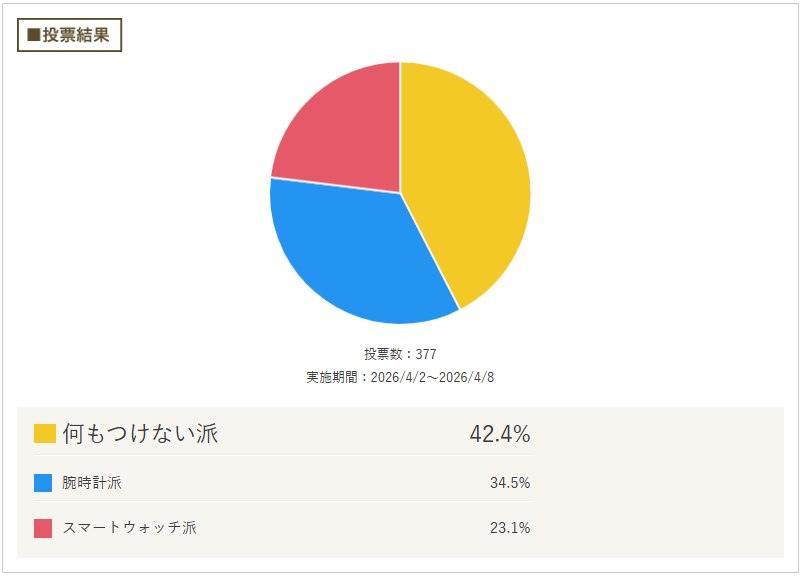This screenshot has width=803, height=577.
Task: Click the red legend color square
Action: (x=43, y=528)
